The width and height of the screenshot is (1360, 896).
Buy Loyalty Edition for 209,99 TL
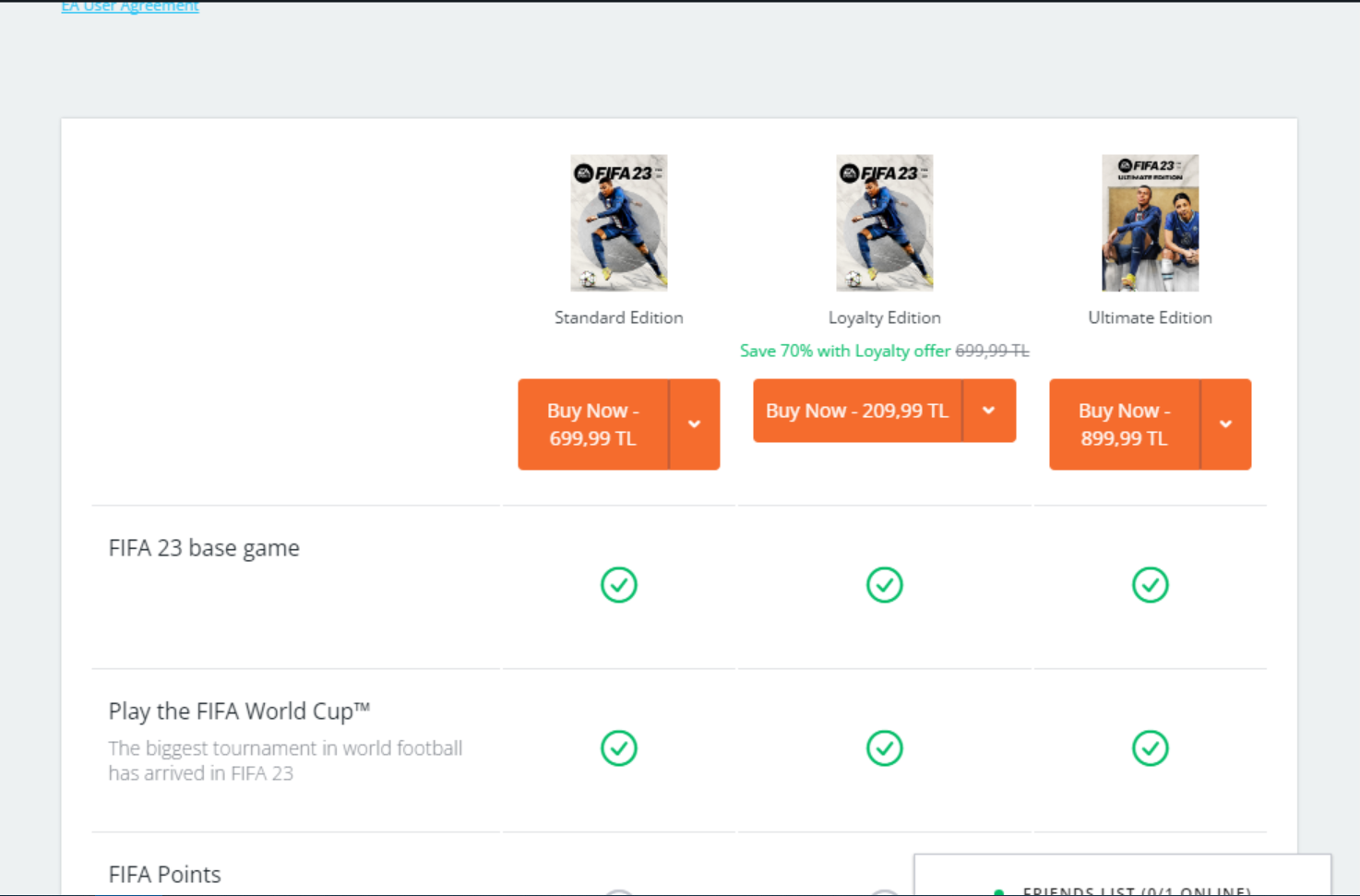pyautogui.click(x=857, y=411)
